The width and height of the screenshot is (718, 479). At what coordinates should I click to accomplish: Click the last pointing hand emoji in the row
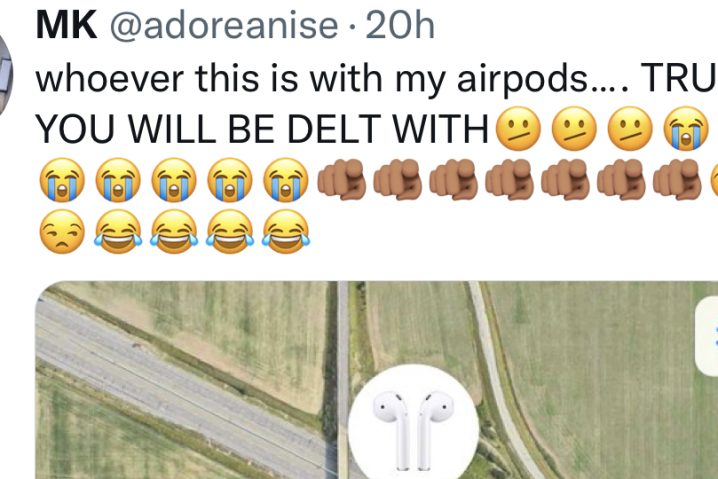coord(677,180)
